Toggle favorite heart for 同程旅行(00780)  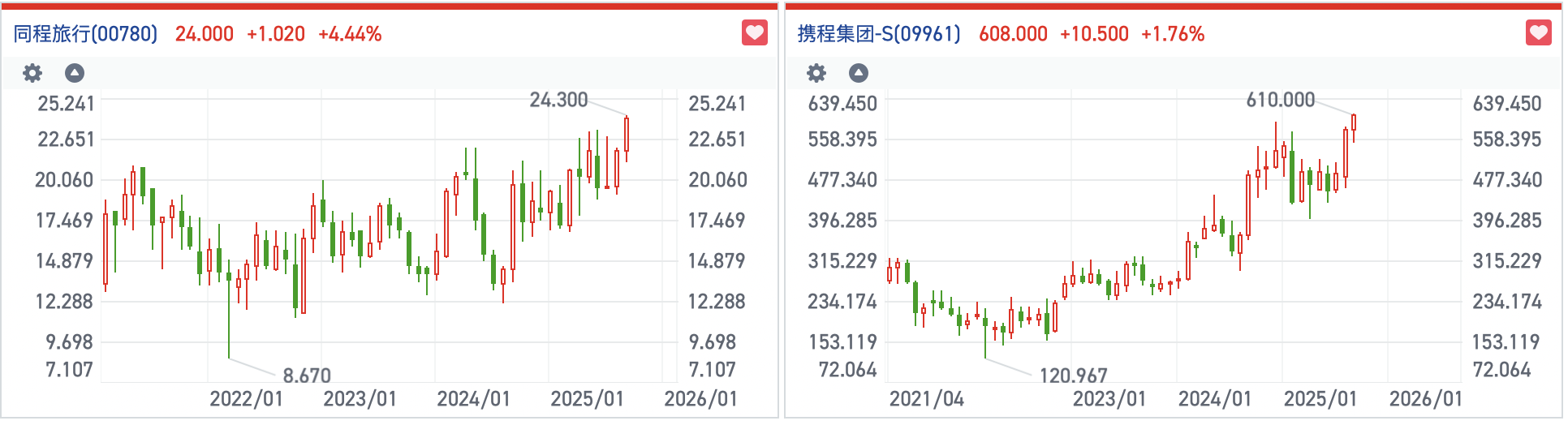point(755,33)
